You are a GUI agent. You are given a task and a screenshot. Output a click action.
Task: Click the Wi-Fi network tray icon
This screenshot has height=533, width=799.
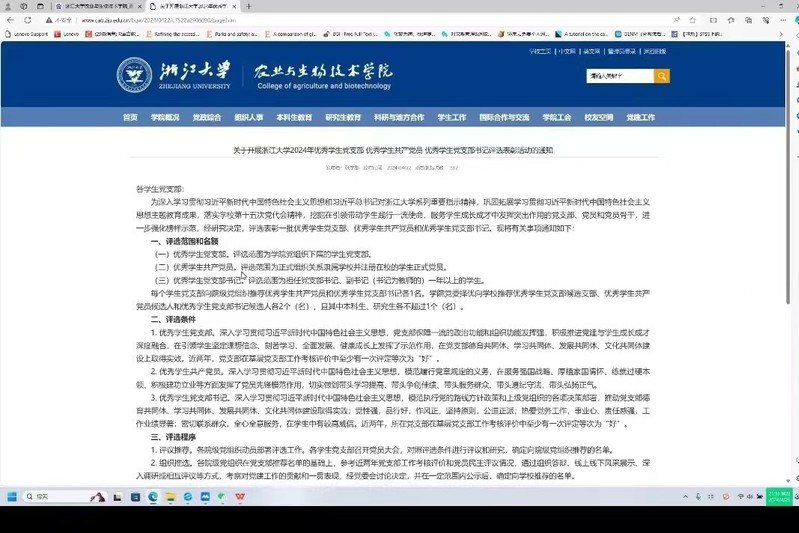point(740,496)
